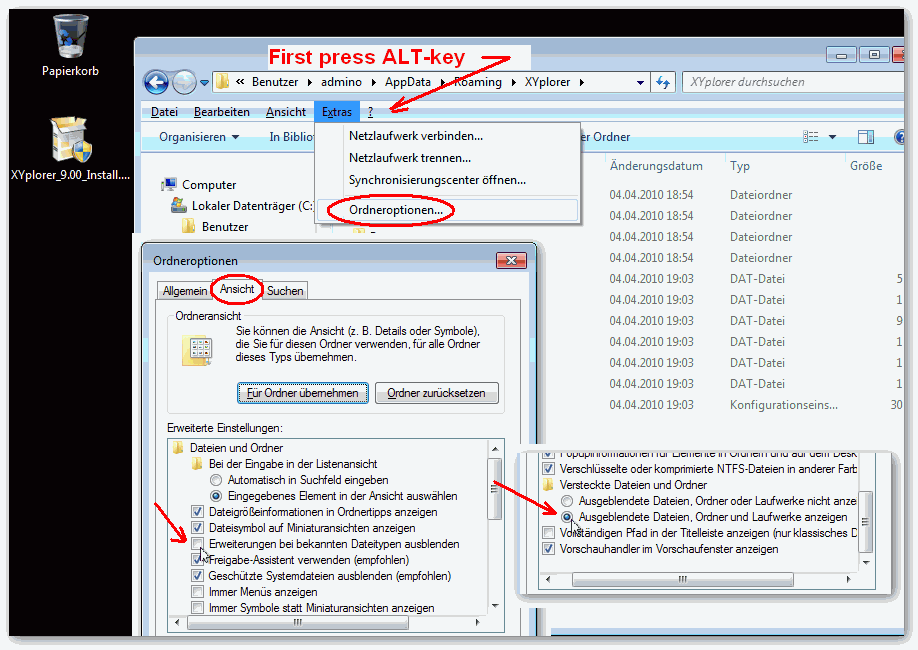
Task: Select Ausgeblendete Dateien, Ordner und Laufwerke anzeigen
Action: pos(568,517)
